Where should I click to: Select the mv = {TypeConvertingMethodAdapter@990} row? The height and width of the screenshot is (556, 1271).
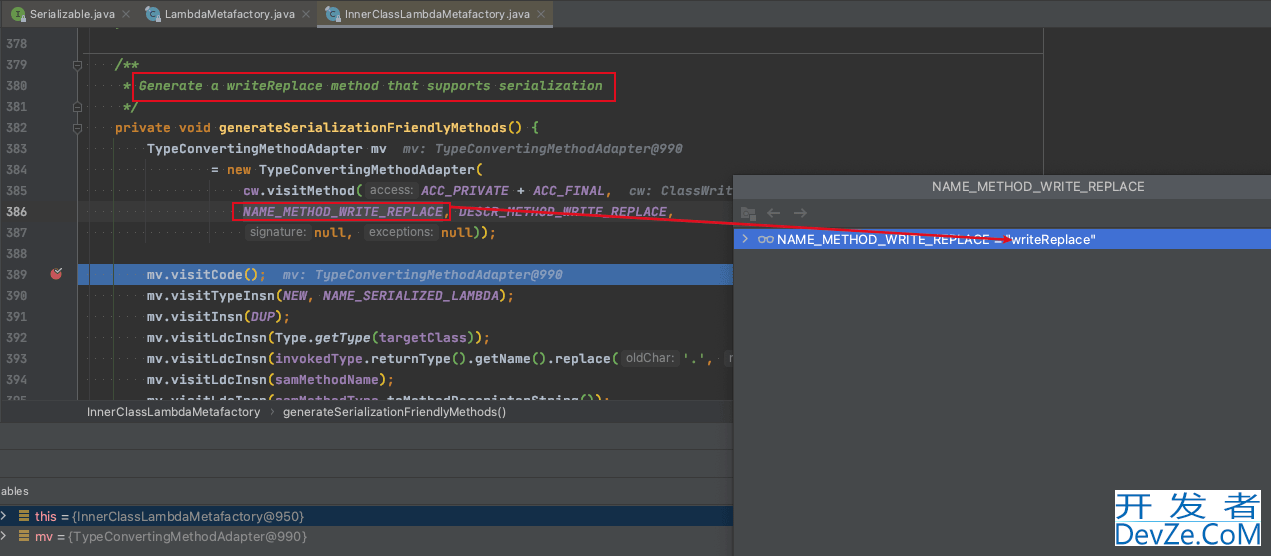(x=366, y=537)
